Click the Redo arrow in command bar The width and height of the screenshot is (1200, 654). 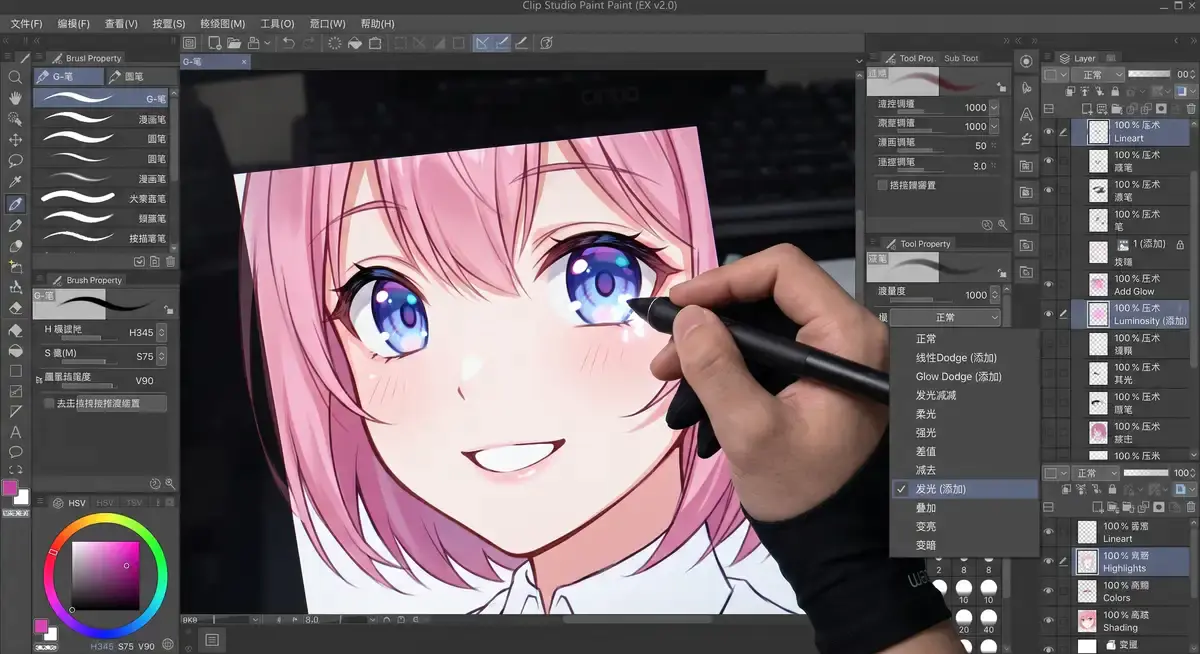point(309,43)
